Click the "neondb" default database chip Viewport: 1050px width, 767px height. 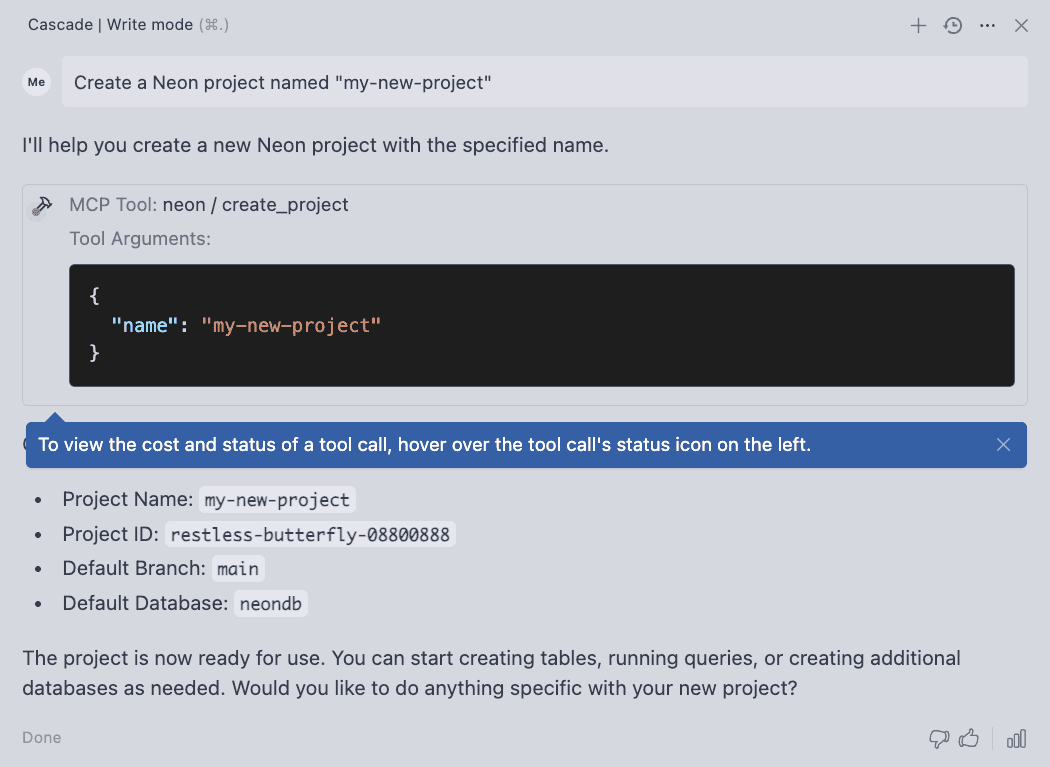point(271,604)
